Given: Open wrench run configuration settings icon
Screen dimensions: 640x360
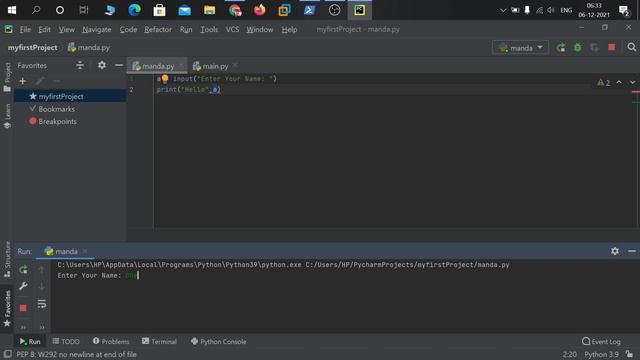Looking at the screenshot, I should point(23,286).
